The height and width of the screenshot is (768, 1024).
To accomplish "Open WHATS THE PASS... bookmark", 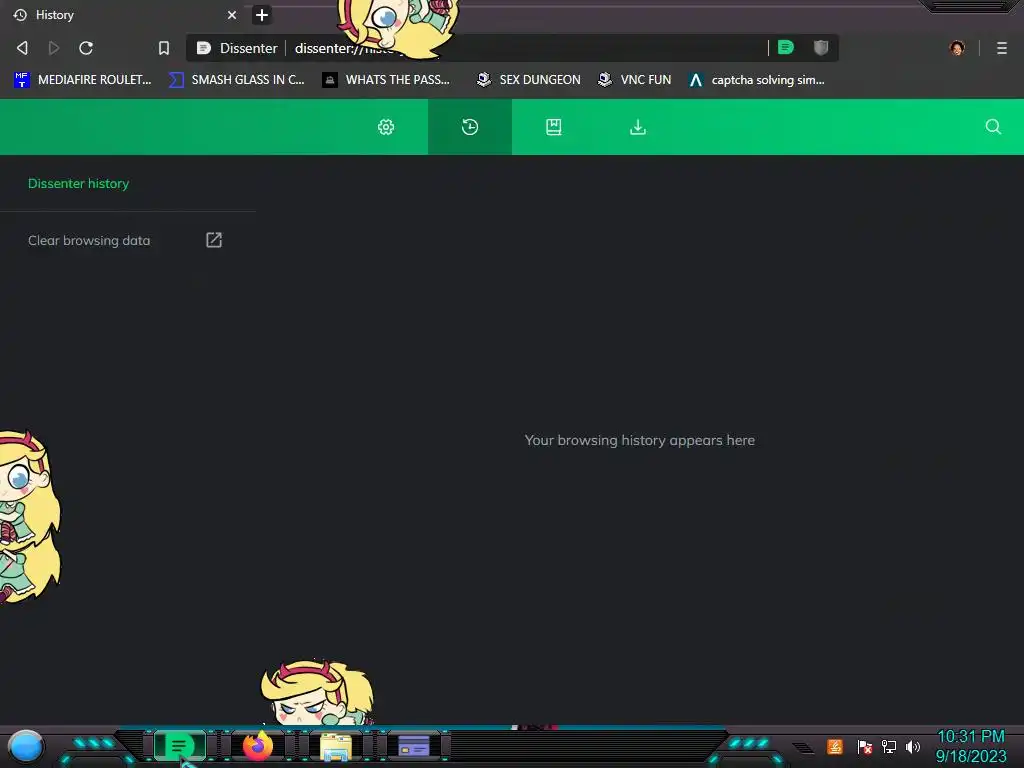I will [x=386, y=80].
